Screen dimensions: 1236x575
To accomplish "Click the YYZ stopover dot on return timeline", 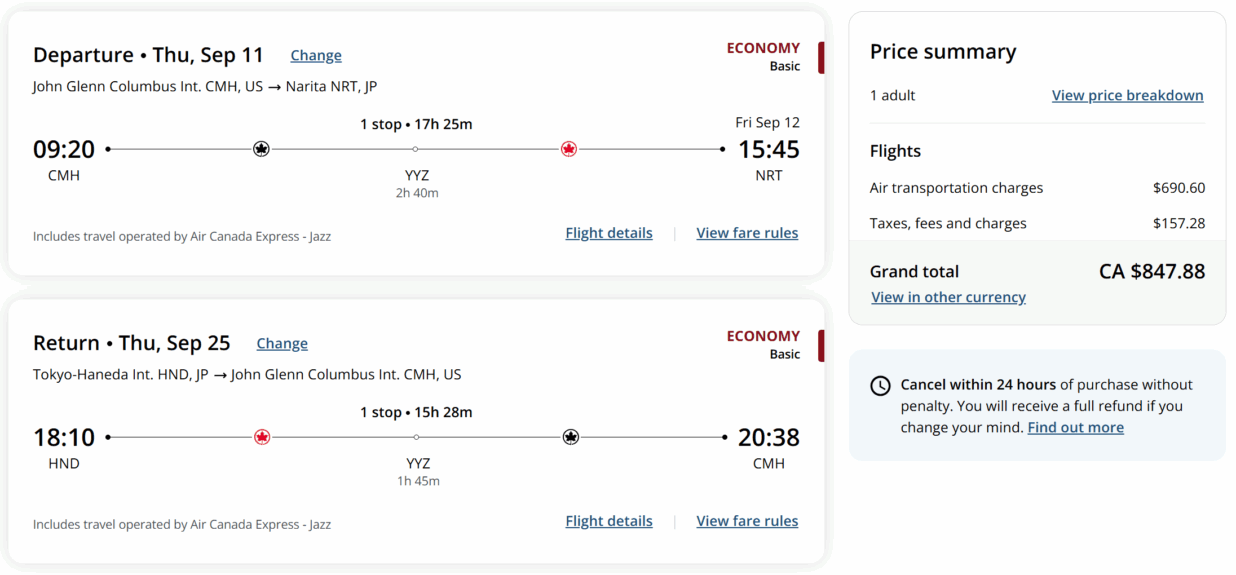I will click(x=416, y=437).
